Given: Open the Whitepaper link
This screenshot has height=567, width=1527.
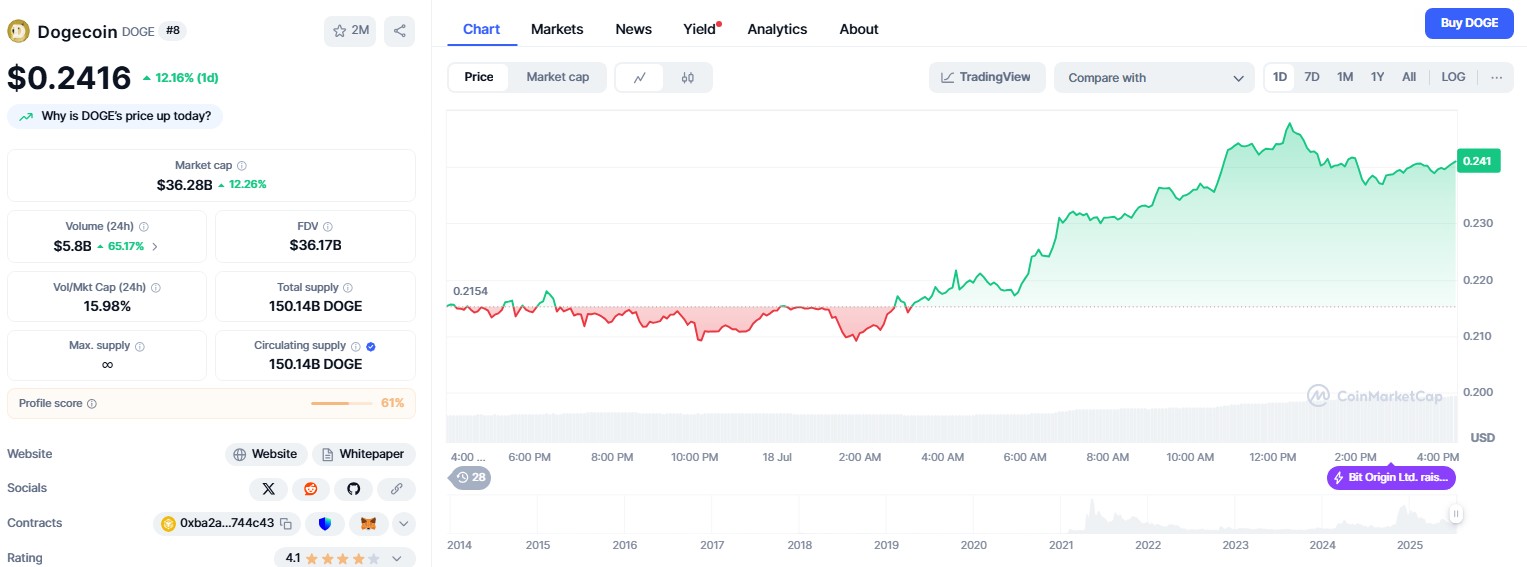Looking at the screenshot, I should point(364,454).
